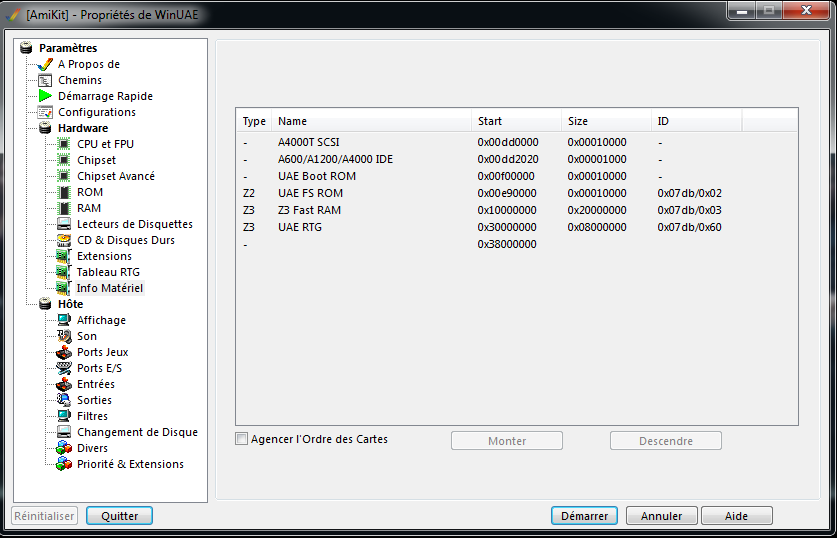Click the Lecteurs de Disquettes drive icon
The width and height of the screenshot is (837, 538).
point(64,224)
